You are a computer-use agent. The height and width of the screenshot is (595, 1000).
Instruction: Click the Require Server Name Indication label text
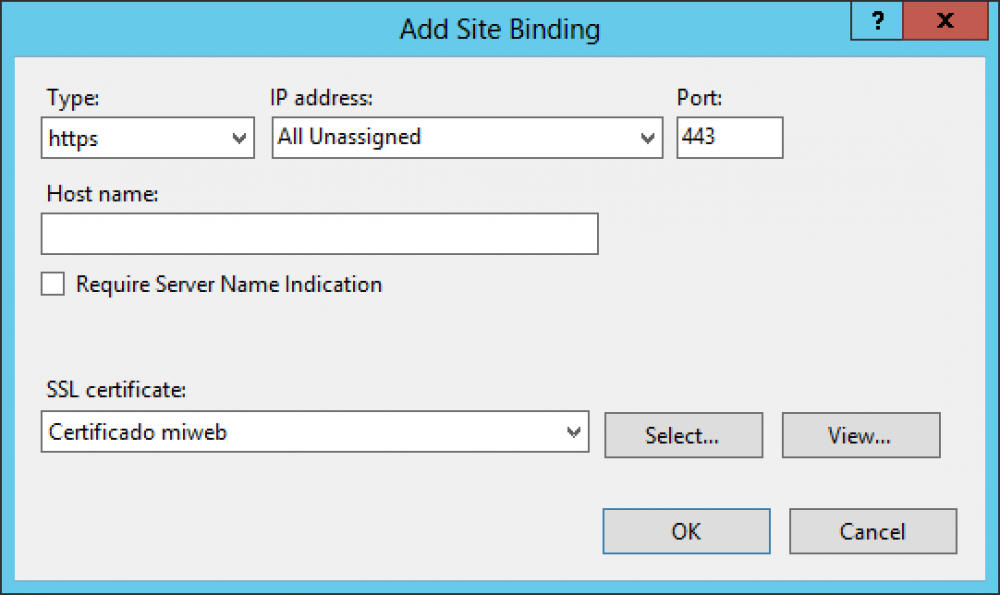[x=229, y=284]
